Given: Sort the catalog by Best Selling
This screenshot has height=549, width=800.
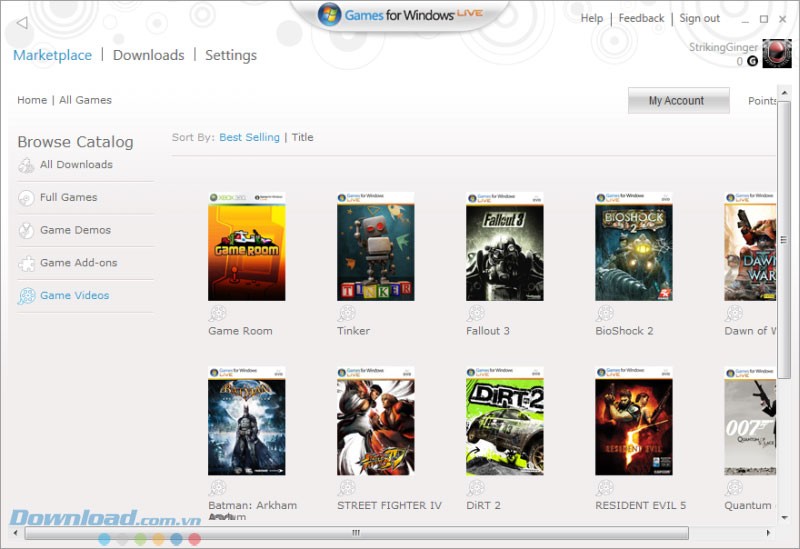Looking at the screenshot, I should (249, 137).
